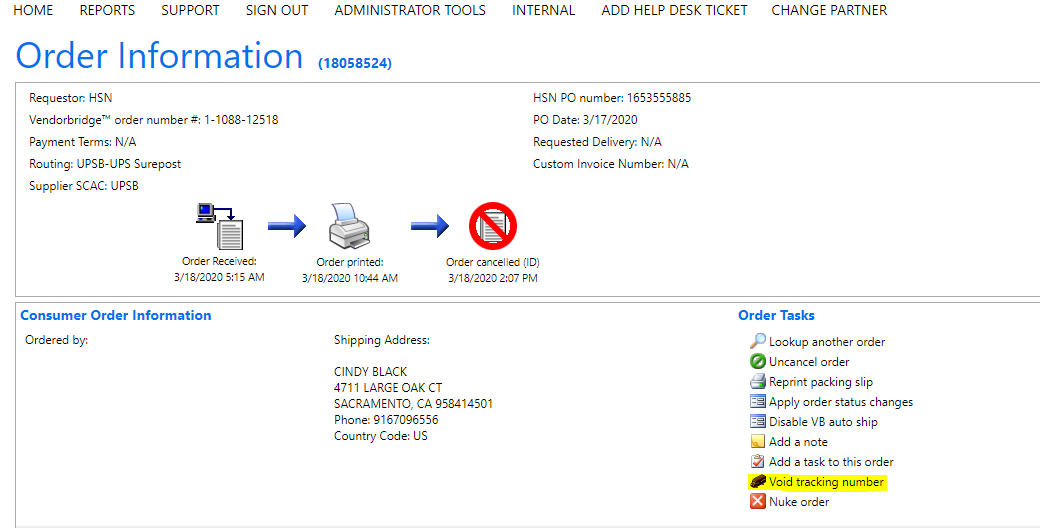Click the printer icon beside Reprint packing slip
This screenshot has height=528, width=1040.
757,381
